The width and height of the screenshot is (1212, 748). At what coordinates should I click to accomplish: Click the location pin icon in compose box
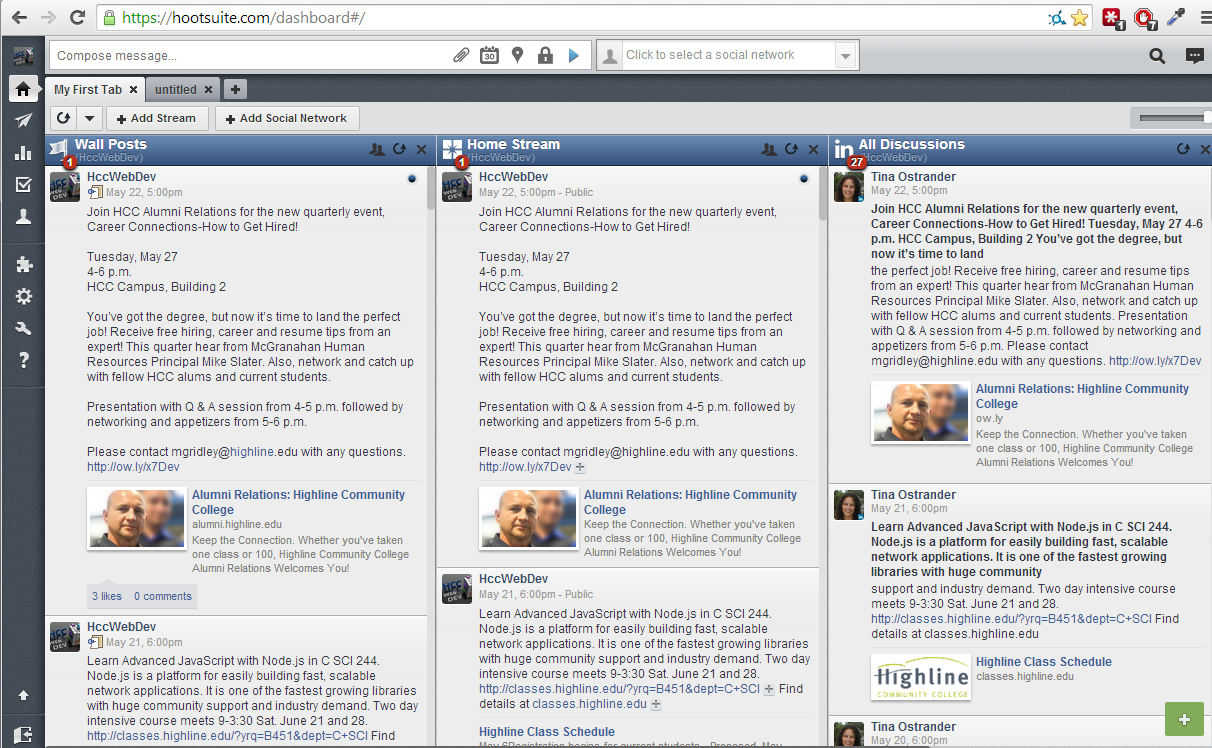(517, 55)
